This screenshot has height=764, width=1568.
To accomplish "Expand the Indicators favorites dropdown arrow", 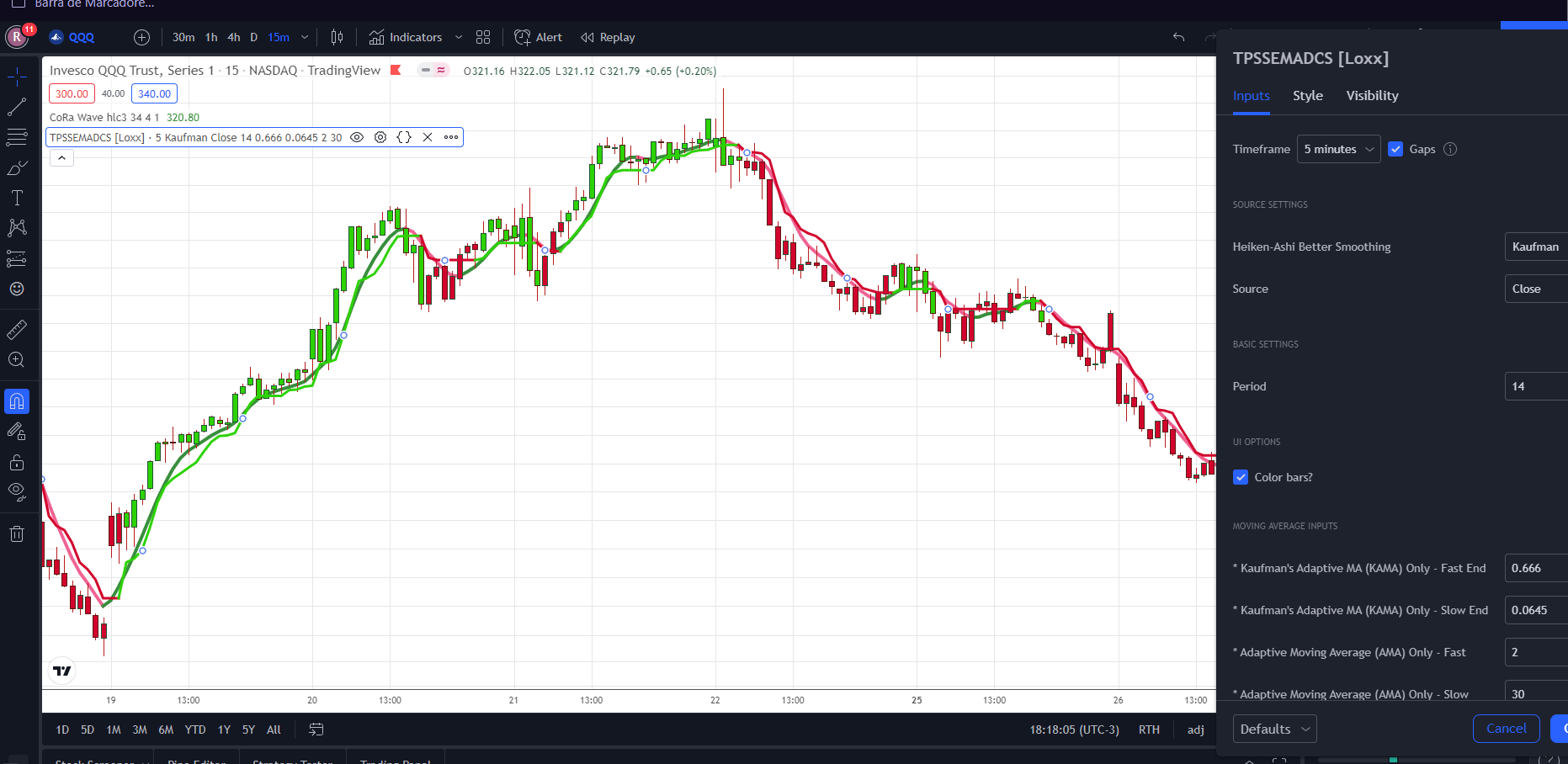I will pos(459,37).
